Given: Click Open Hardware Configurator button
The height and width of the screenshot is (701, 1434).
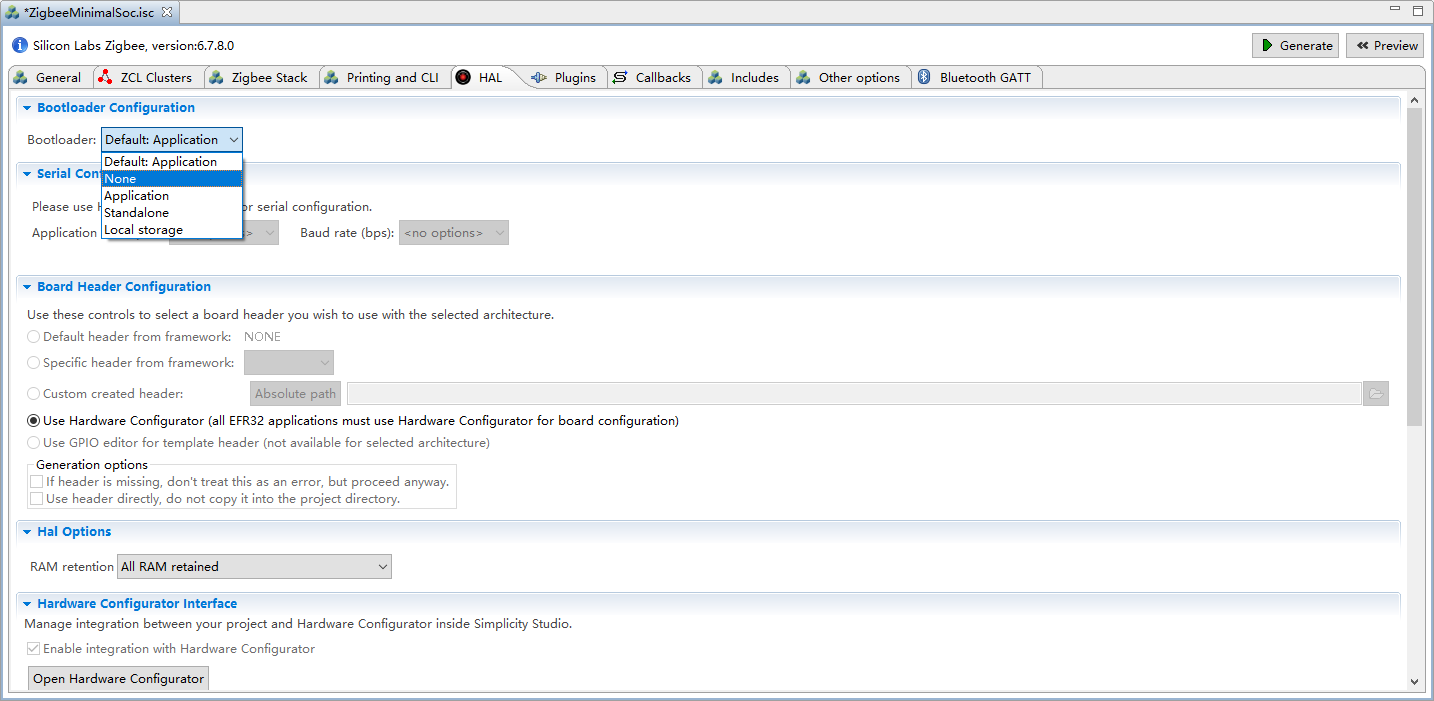Looking at the screenshot, I should click(118, 679).
